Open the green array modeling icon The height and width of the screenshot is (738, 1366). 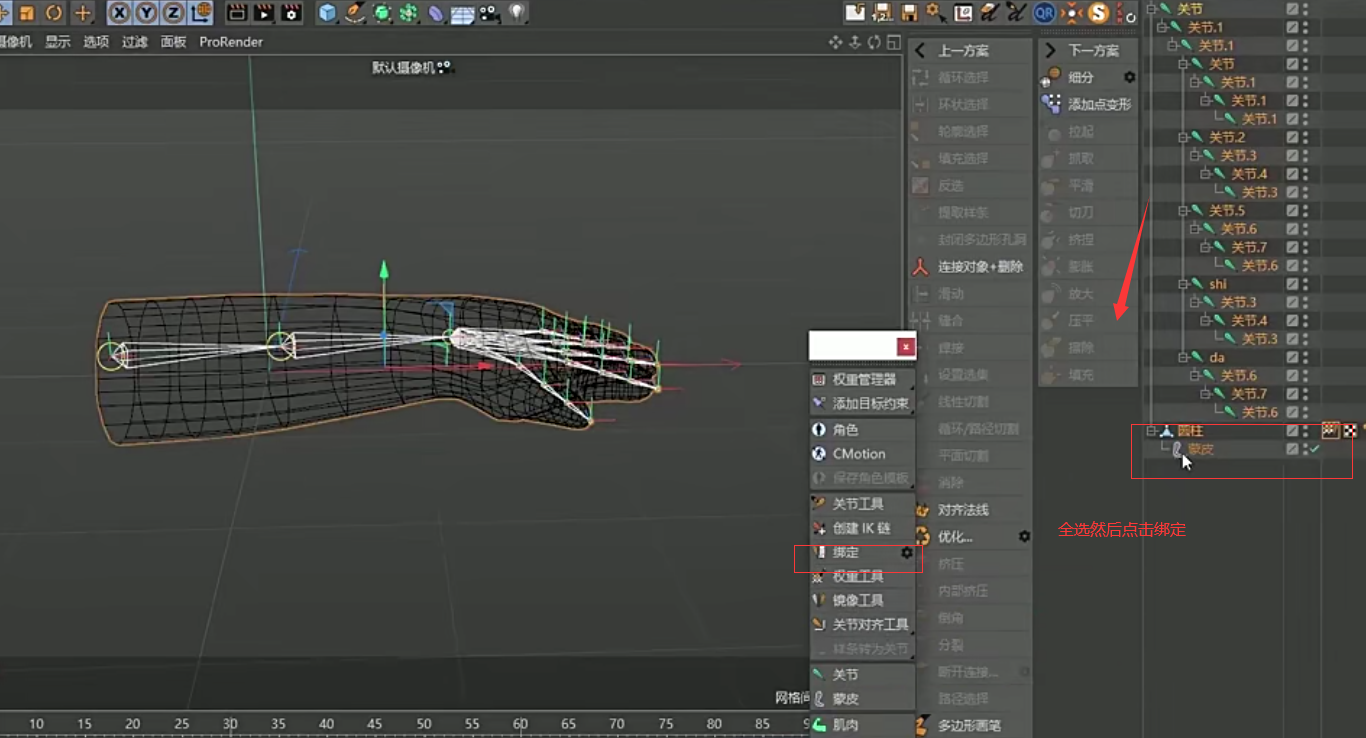tap(408, 13)
